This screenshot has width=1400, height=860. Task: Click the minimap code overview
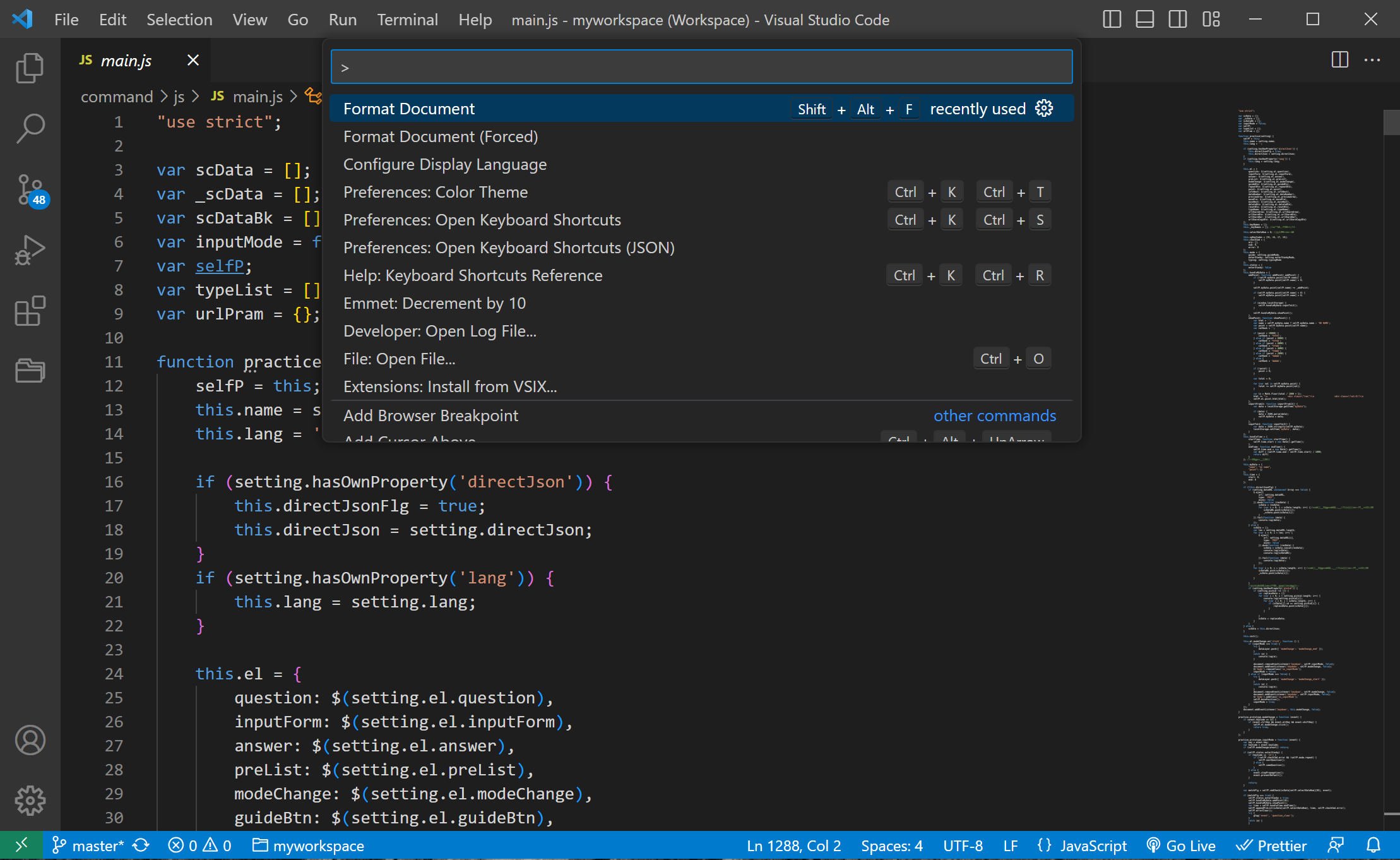click(1307, 467)
